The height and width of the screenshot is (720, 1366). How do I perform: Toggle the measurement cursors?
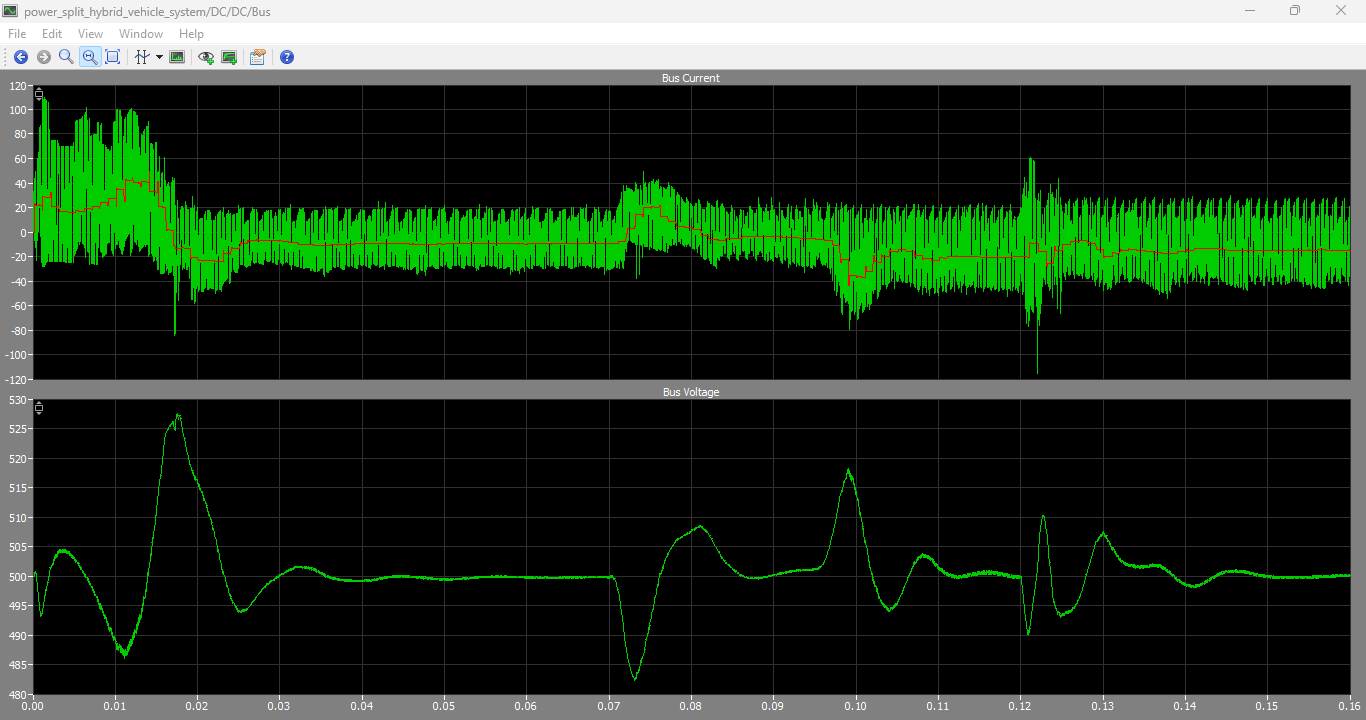[142, 57]
